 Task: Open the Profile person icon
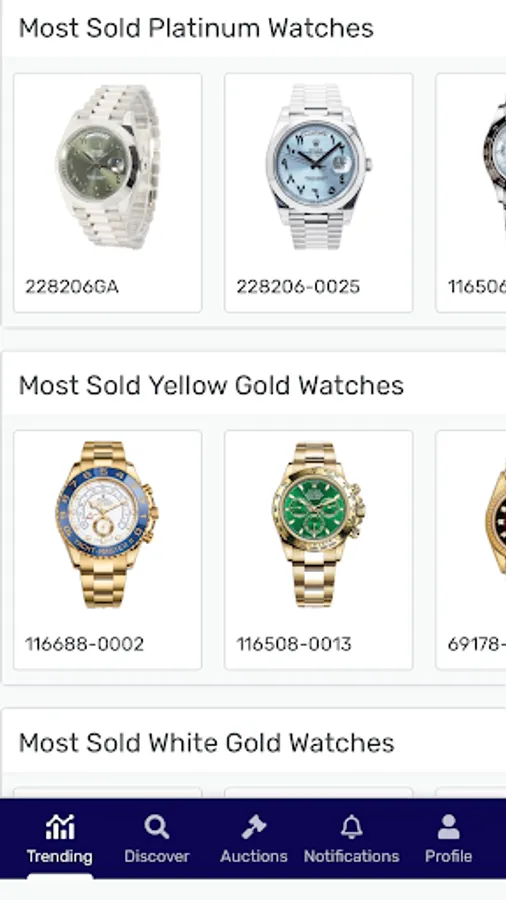click(449, 827)
